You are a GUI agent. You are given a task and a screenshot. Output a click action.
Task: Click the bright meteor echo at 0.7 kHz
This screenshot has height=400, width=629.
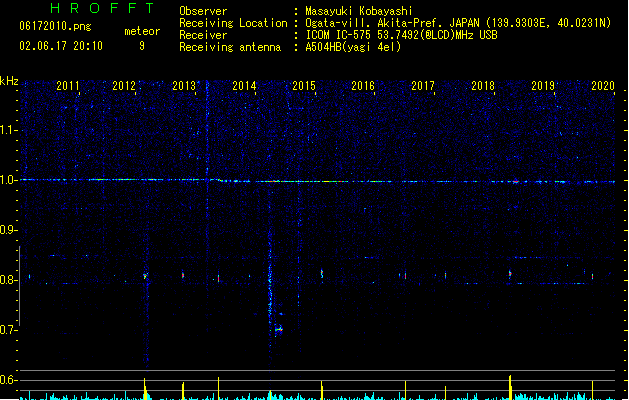[279, 329]
